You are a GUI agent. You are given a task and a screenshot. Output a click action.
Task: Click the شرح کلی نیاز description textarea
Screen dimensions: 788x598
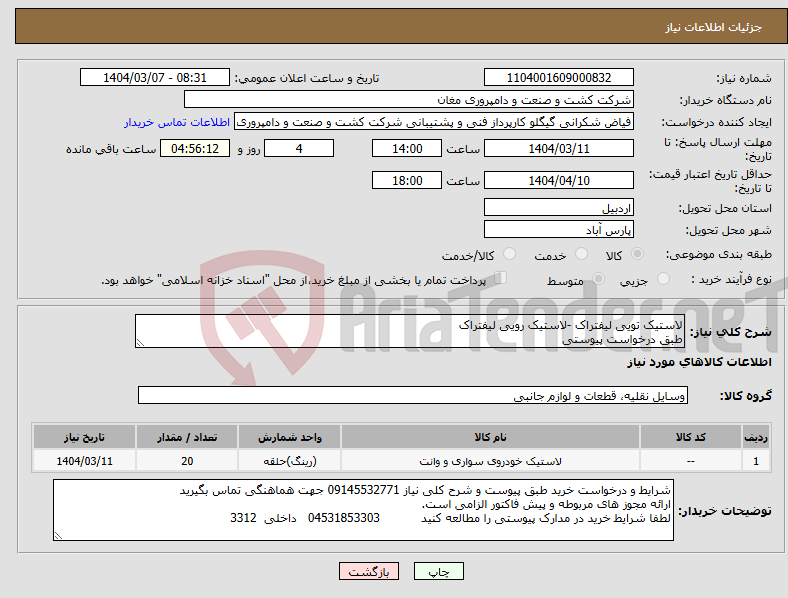pyautogui.click(x=410, y=331)
